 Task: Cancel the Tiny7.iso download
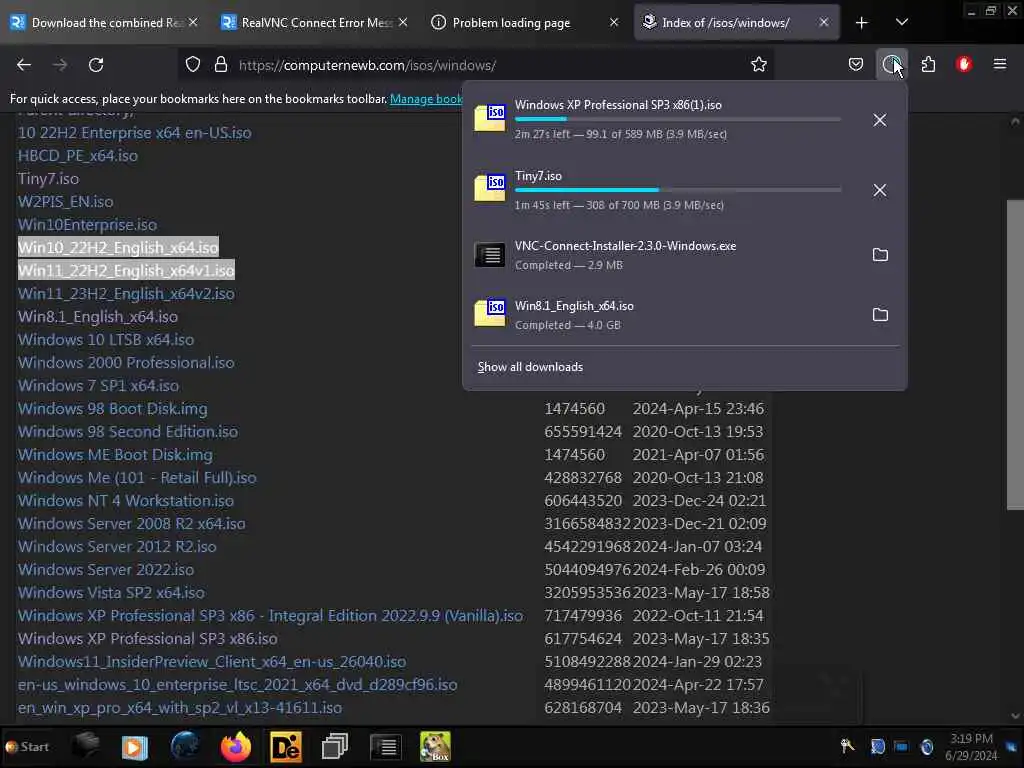click(x=880, y=190)
